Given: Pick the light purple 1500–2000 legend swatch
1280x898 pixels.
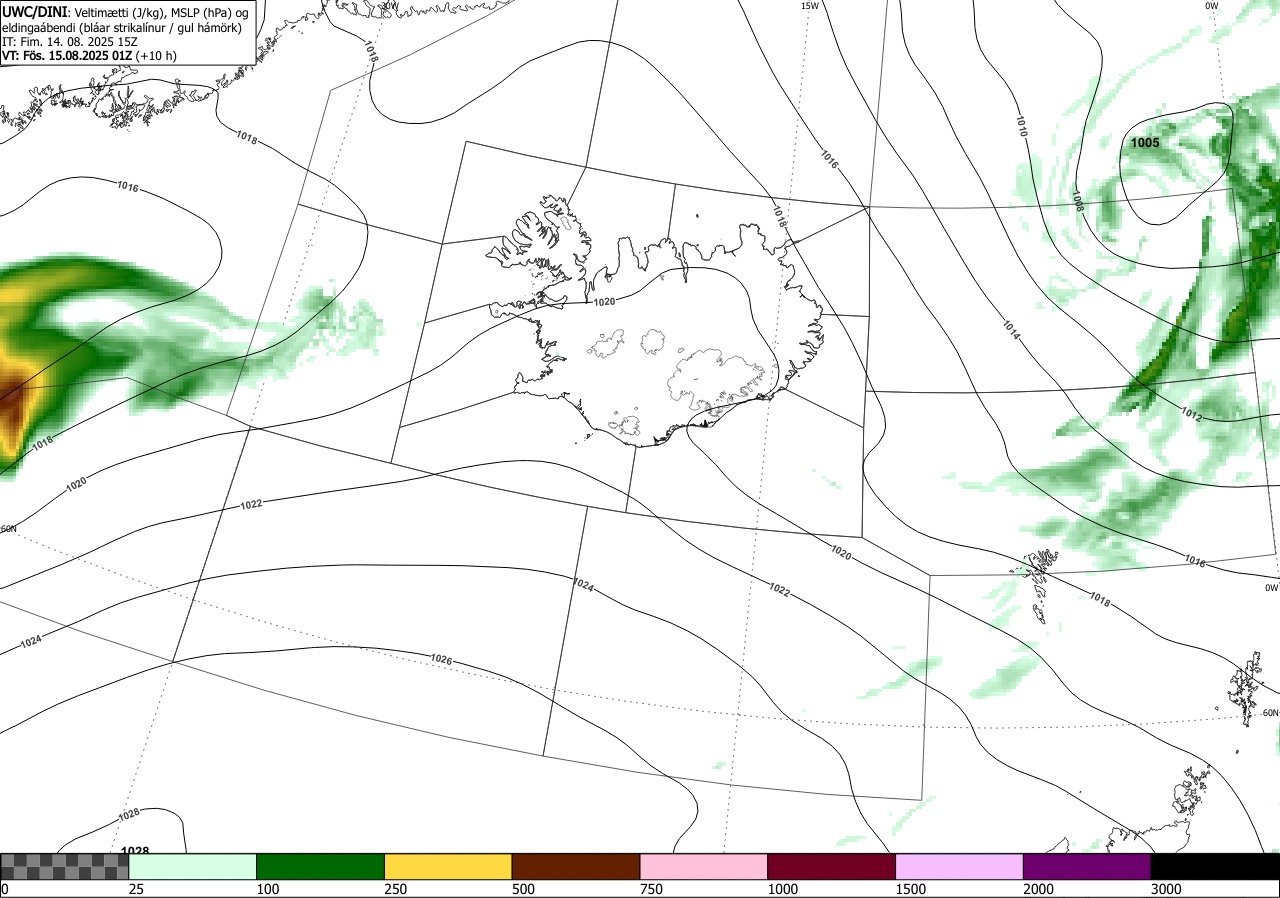Looking at the screenshot, I should click(x=959, y=866).
